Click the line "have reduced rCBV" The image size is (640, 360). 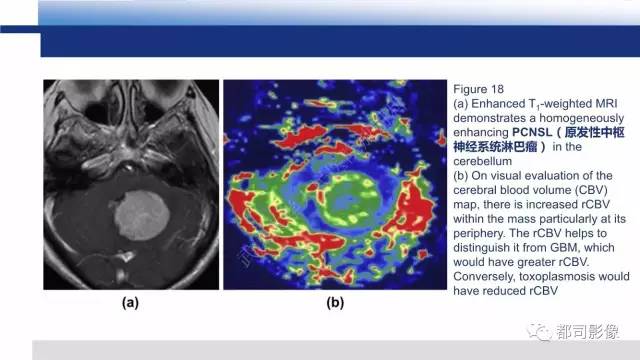(x=505, y=291)
